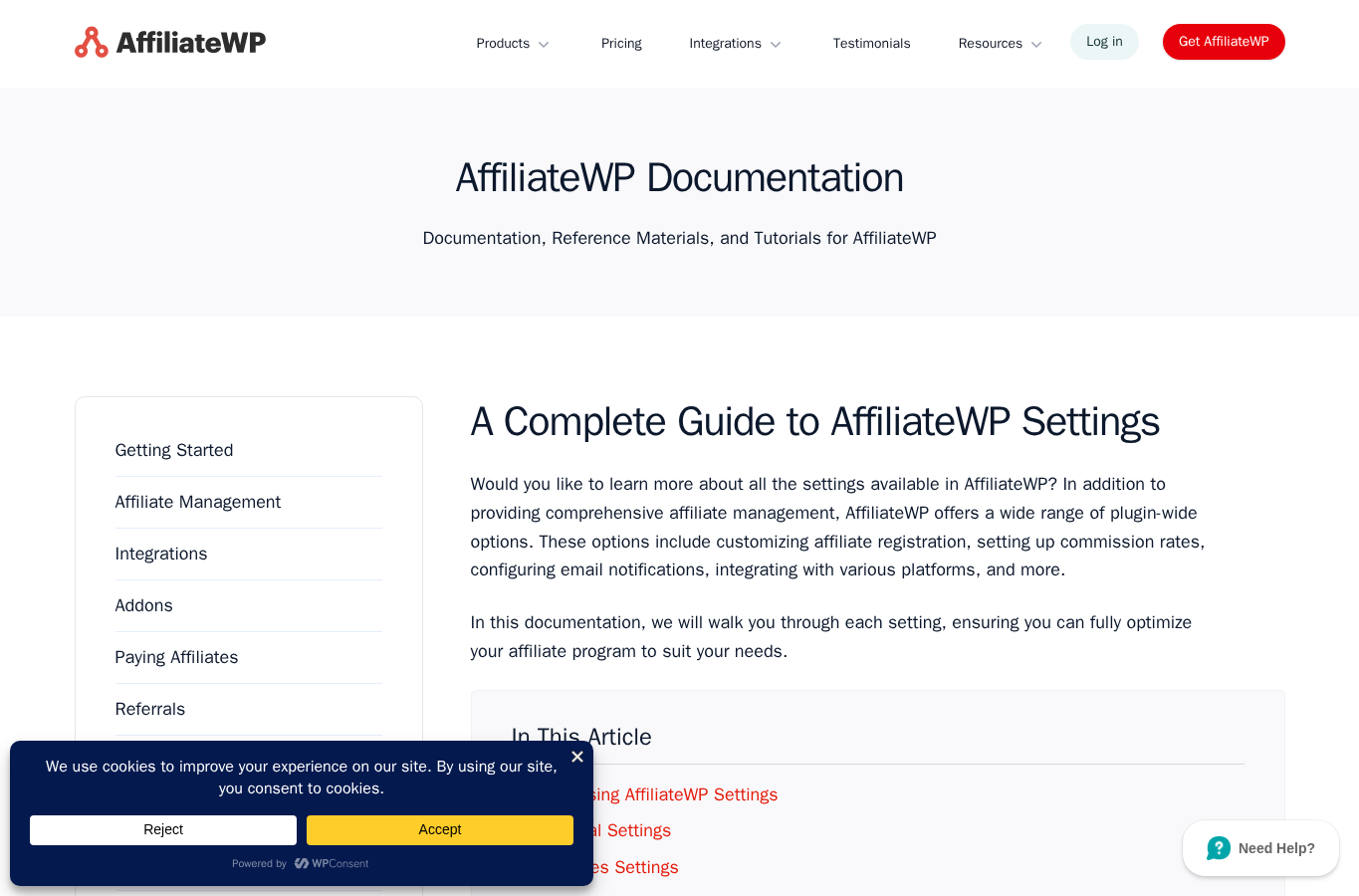Open Referrals docs category
Screen dimensions: 1359x896
point(150,709)
